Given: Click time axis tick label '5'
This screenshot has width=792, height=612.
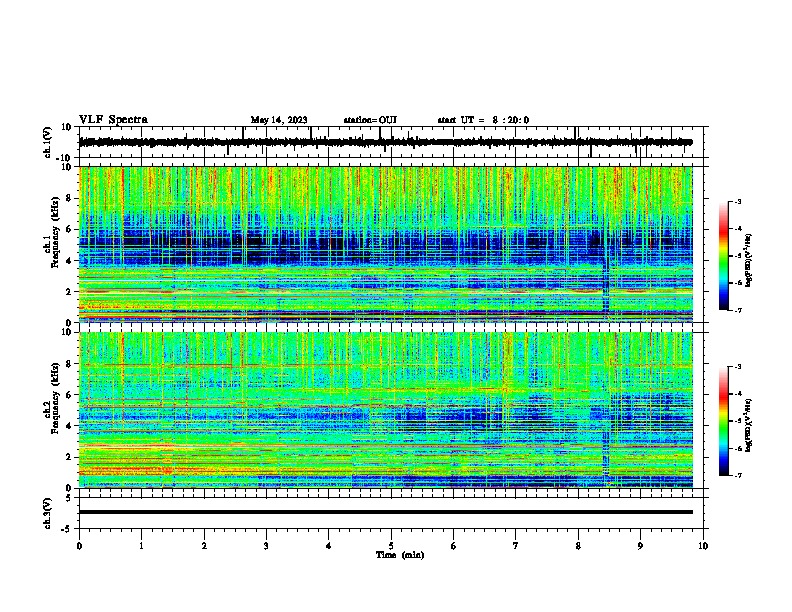Looking at the screenshot, I should pyautogui.click(x=391, y=546).
